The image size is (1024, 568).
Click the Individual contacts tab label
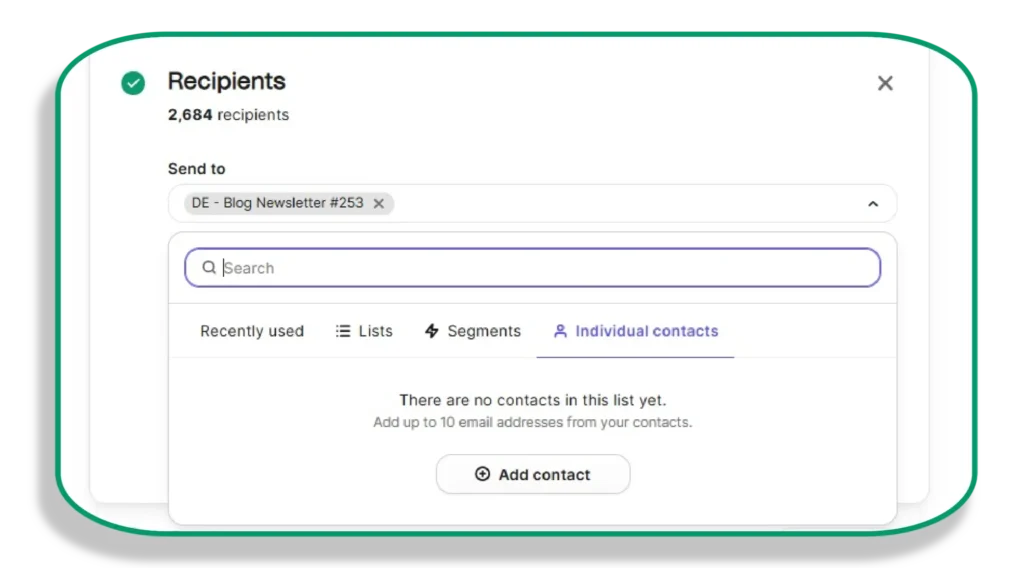(647, 331)
